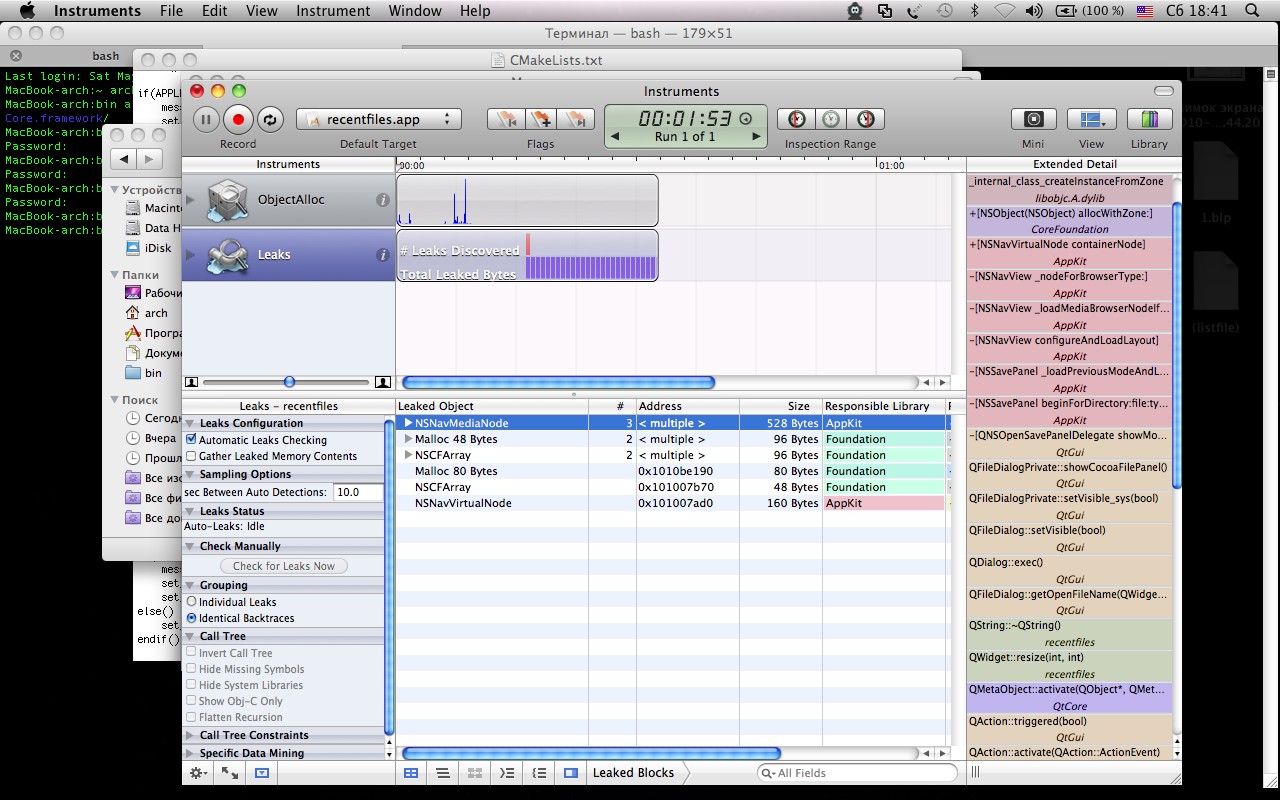This screenshot has width=1280, height=800.
Task: Enable Gather Leaked Memory Contents
Action: (x=191, y=456)
